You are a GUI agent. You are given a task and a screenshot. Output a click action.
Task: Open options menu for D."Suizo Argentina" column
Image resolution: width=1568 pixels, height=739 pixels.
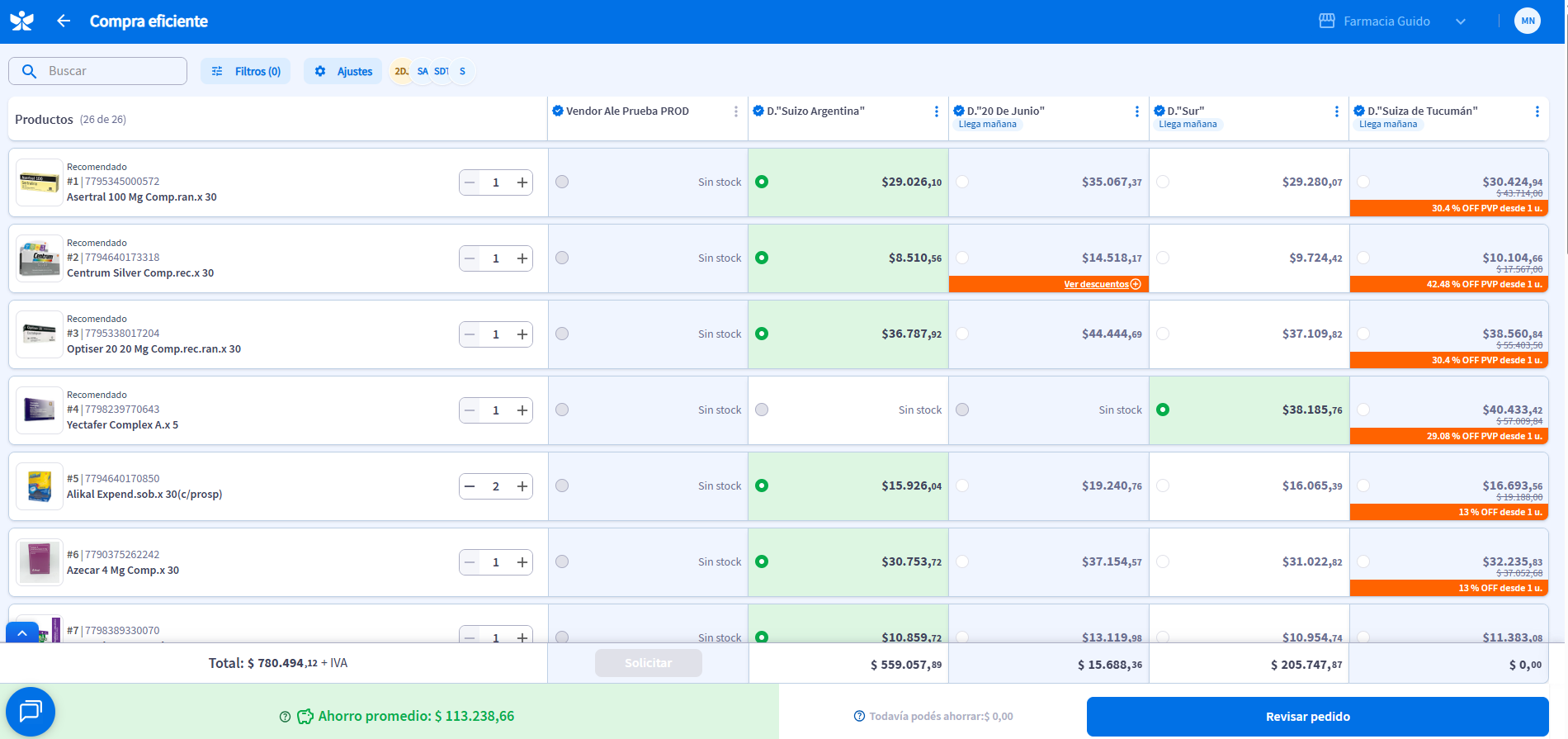[x=936, y=111]
